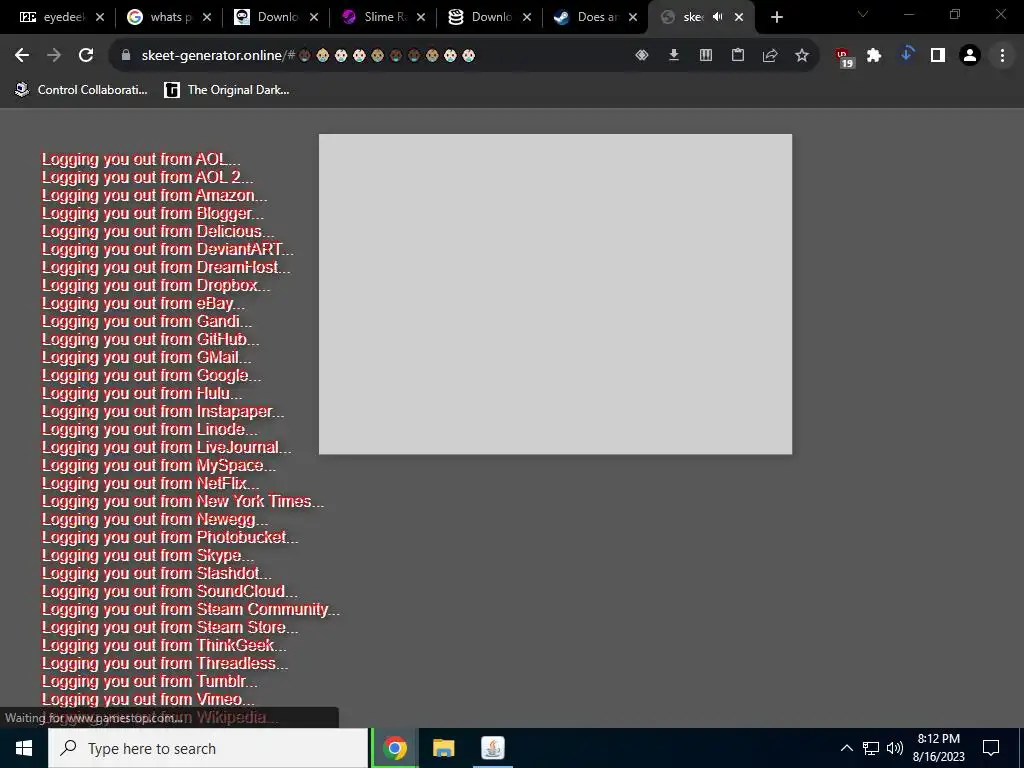Open the volume control in tray
This screenshot has height=768, width=1024.
tap(895, 748)
